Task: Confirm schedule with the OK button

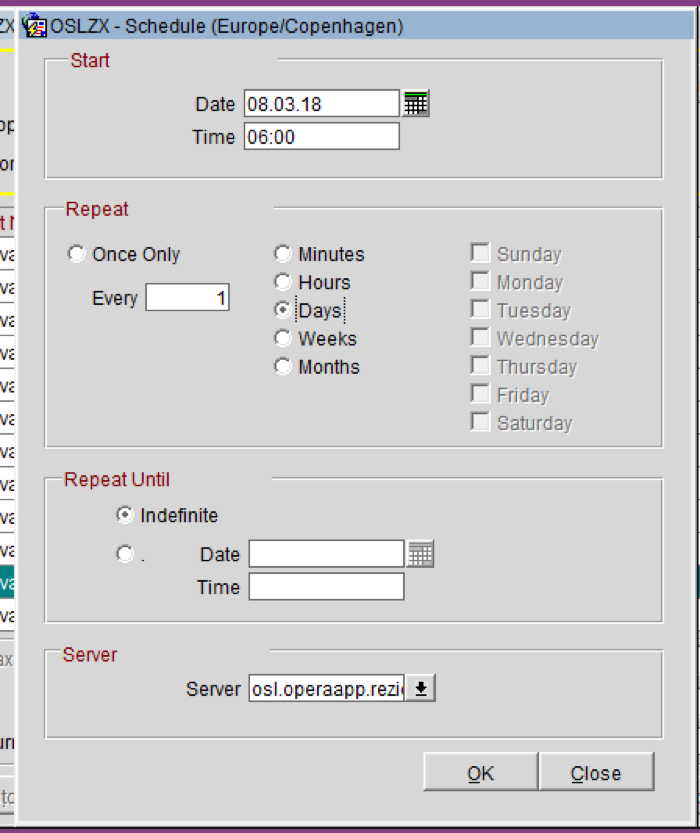Action: tap(481, 772)
